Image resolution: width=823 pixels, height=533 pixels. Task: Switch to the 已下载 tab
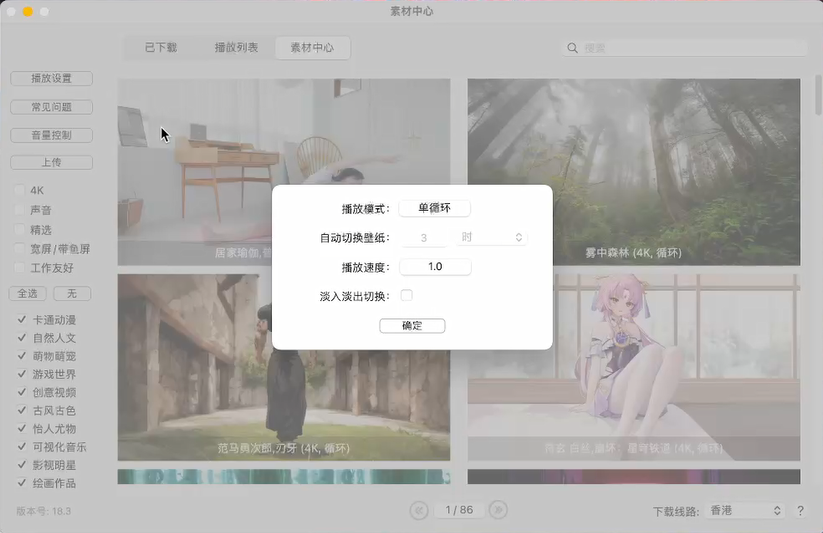(x=160, y=47)
